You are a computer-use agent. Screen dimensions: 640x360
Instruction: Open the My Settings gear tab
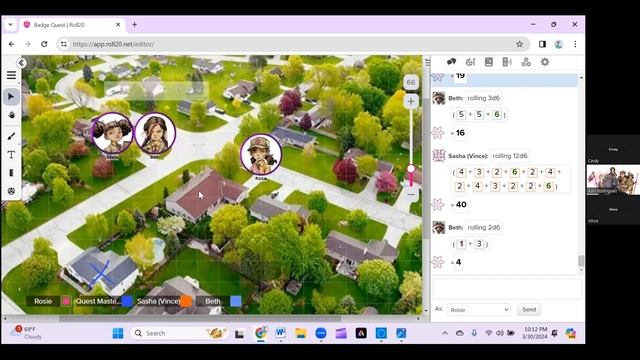click(x=545, y=62)
